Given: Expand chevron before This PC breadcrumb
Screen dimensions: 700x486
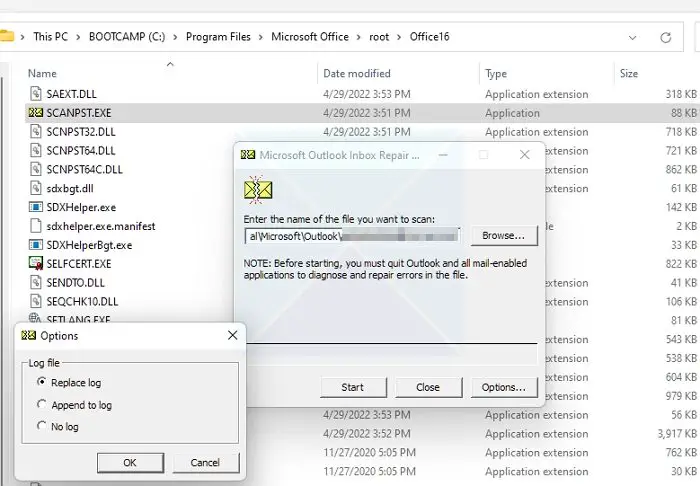Looking at the screenshot, I should [23, 37].
